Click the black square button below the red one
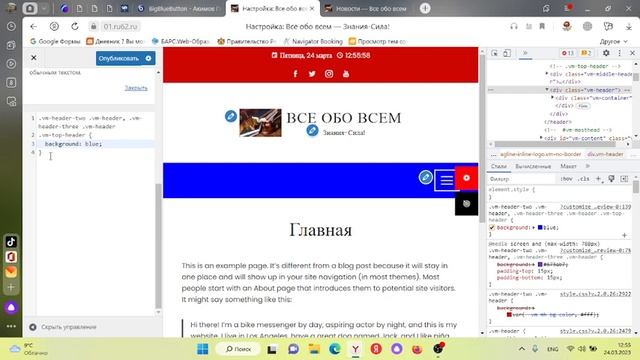 [x=467, y=204]
